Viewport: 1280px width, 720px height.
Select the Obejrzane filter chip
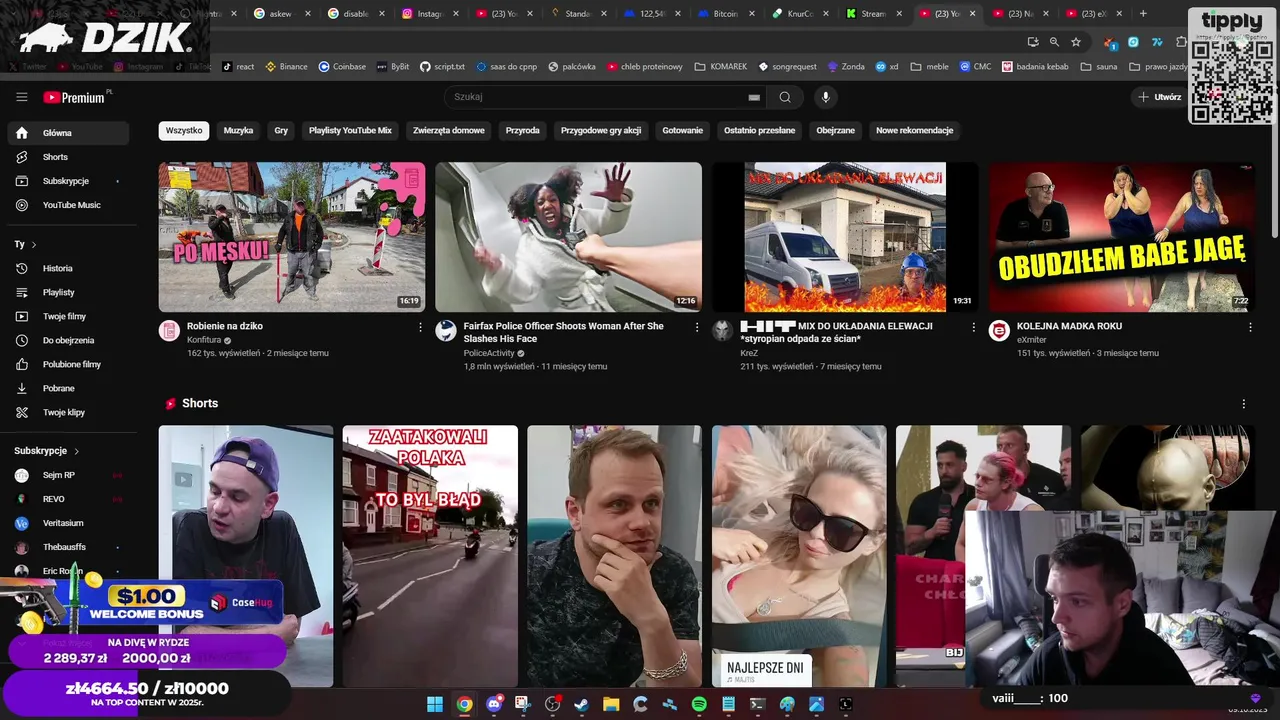coord(836,131)
